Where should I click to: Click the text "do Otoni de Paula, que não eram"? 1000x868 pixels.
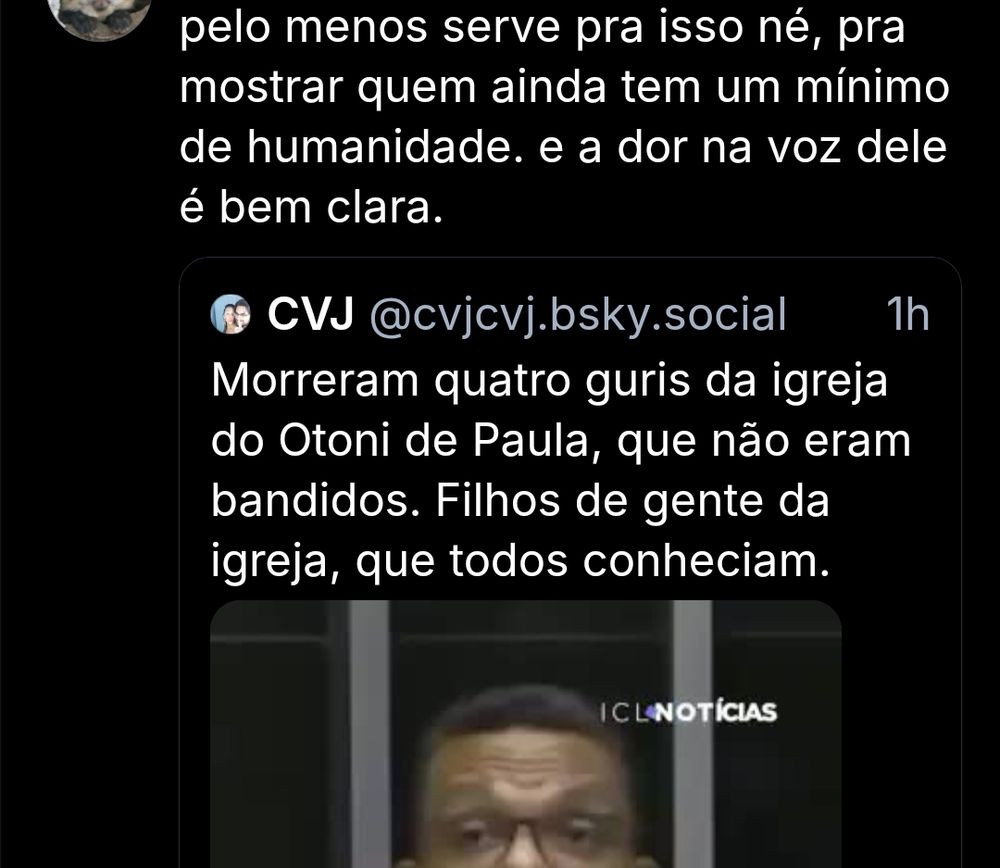(561, 441)
